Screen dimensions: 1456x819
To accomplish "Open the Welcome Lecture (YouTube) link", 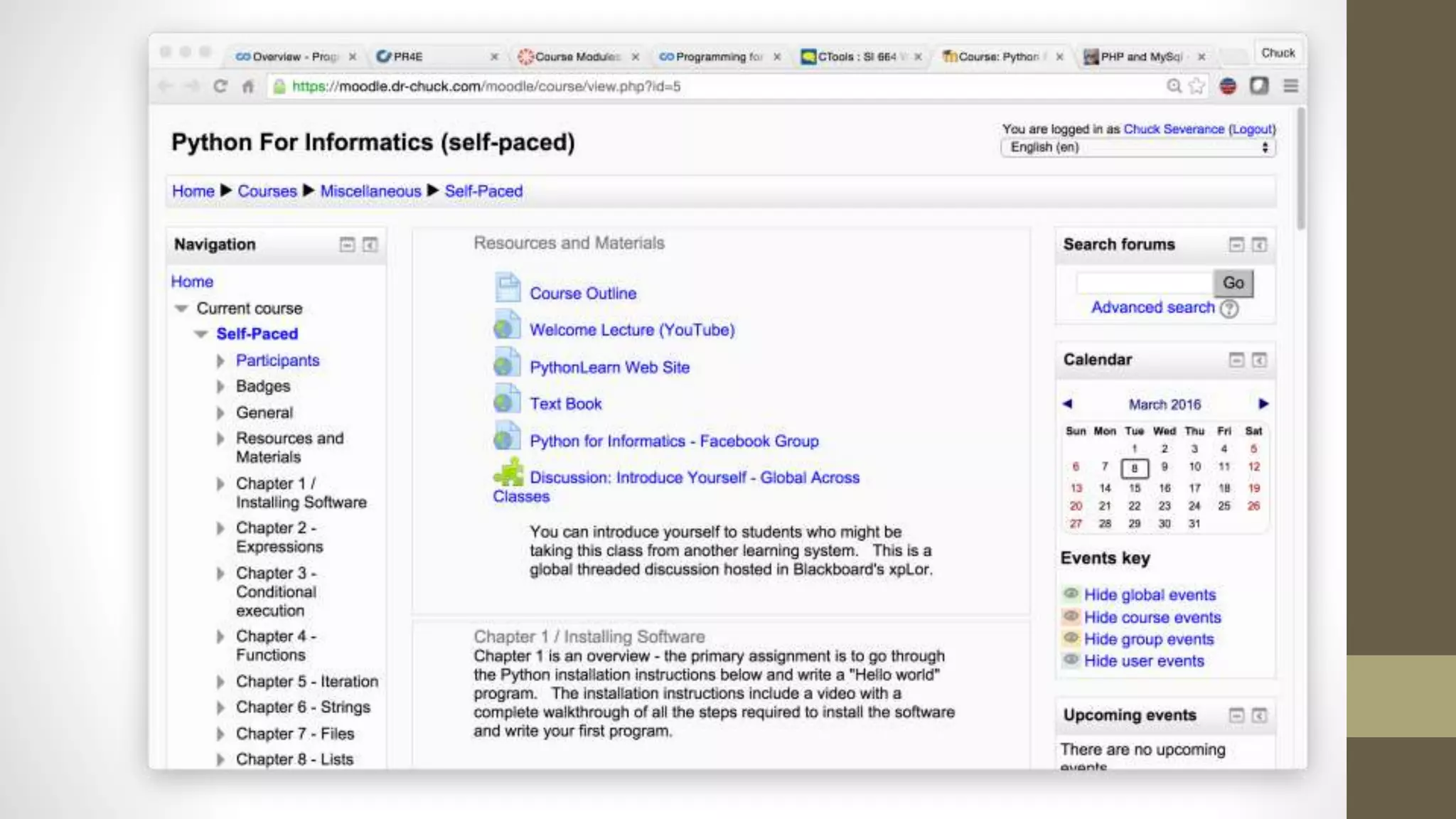I will tap(631, 330).
